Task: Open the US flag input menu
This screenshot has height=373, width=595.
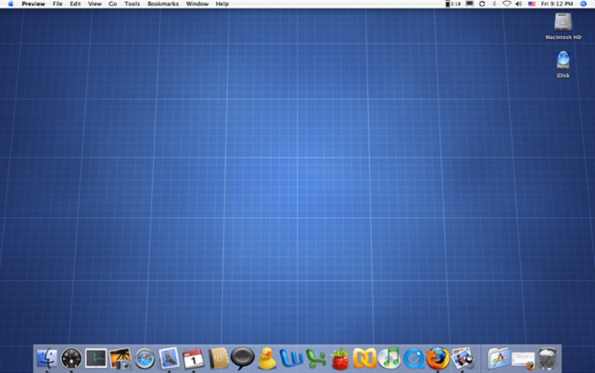Action: coord(532,4)
